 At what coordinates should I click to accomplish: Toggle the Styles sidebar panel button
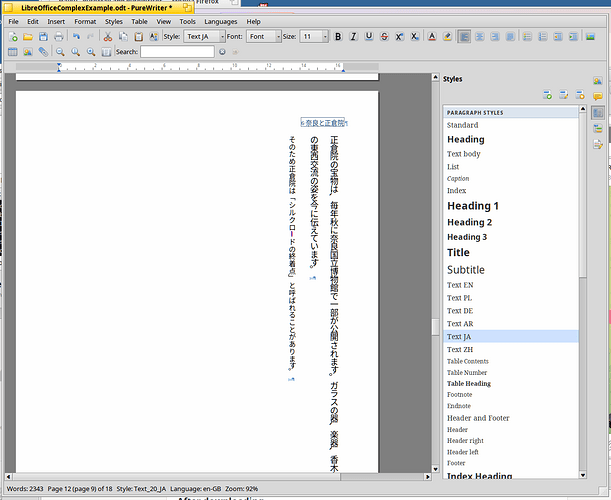point(597,113)
